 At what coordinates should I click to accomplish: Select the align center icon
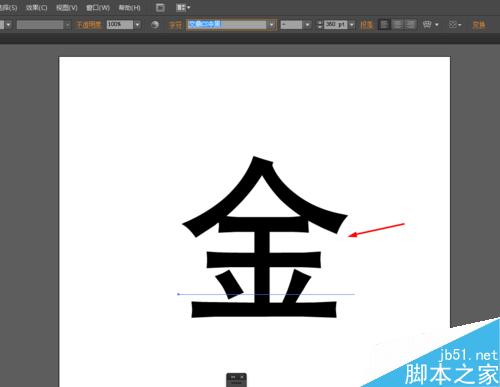coord(397,25)
